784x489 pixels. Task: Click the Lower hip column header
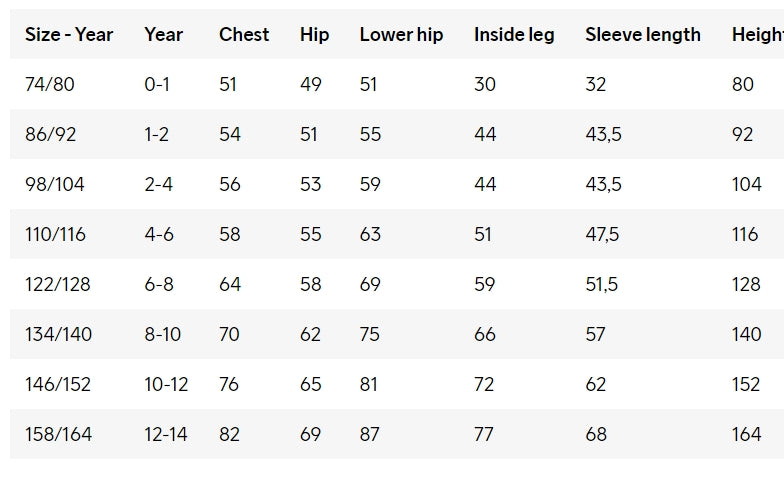pos(401,34)
